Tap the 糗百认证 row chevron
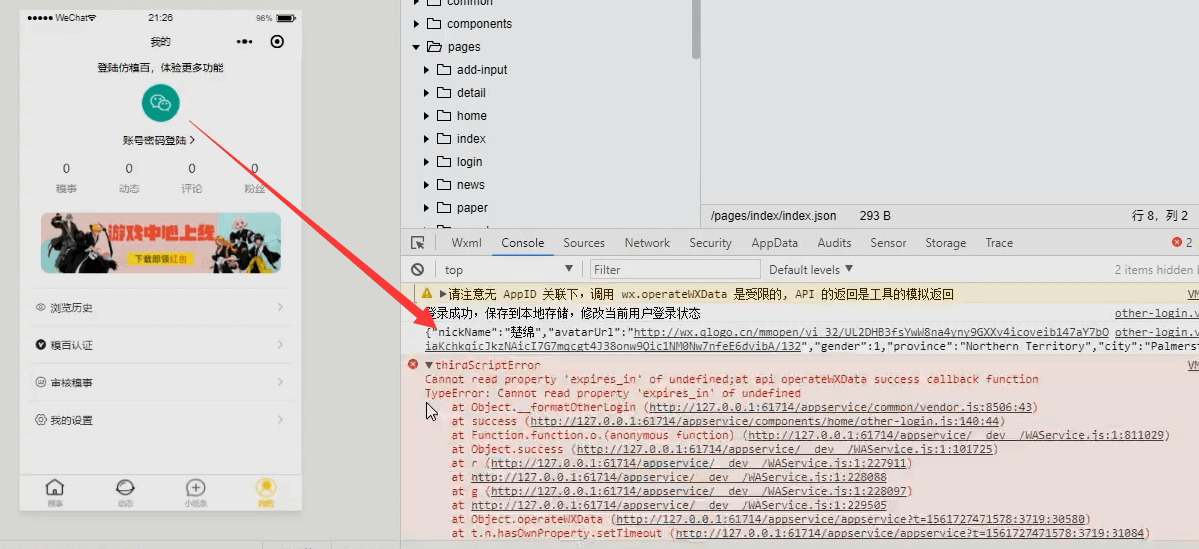1199x549 pixels. point(281,345)
